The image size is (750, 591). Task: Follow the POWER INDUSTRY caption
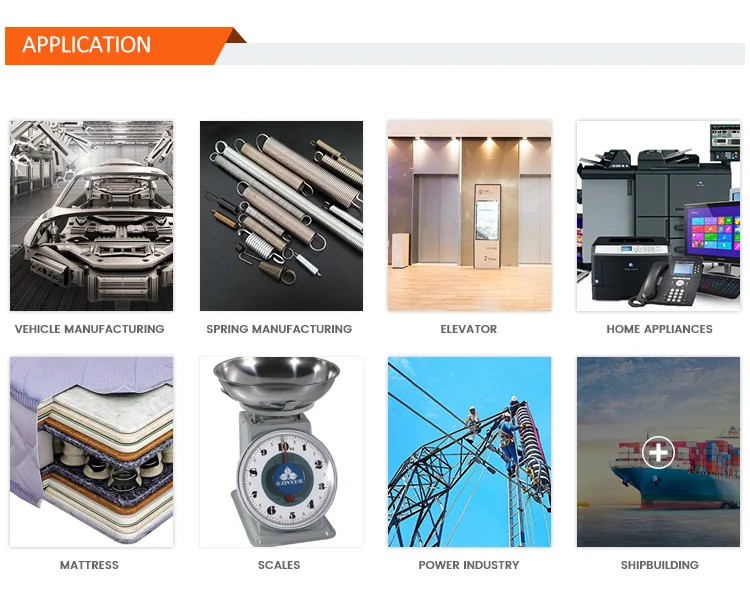tap(469, 565)
